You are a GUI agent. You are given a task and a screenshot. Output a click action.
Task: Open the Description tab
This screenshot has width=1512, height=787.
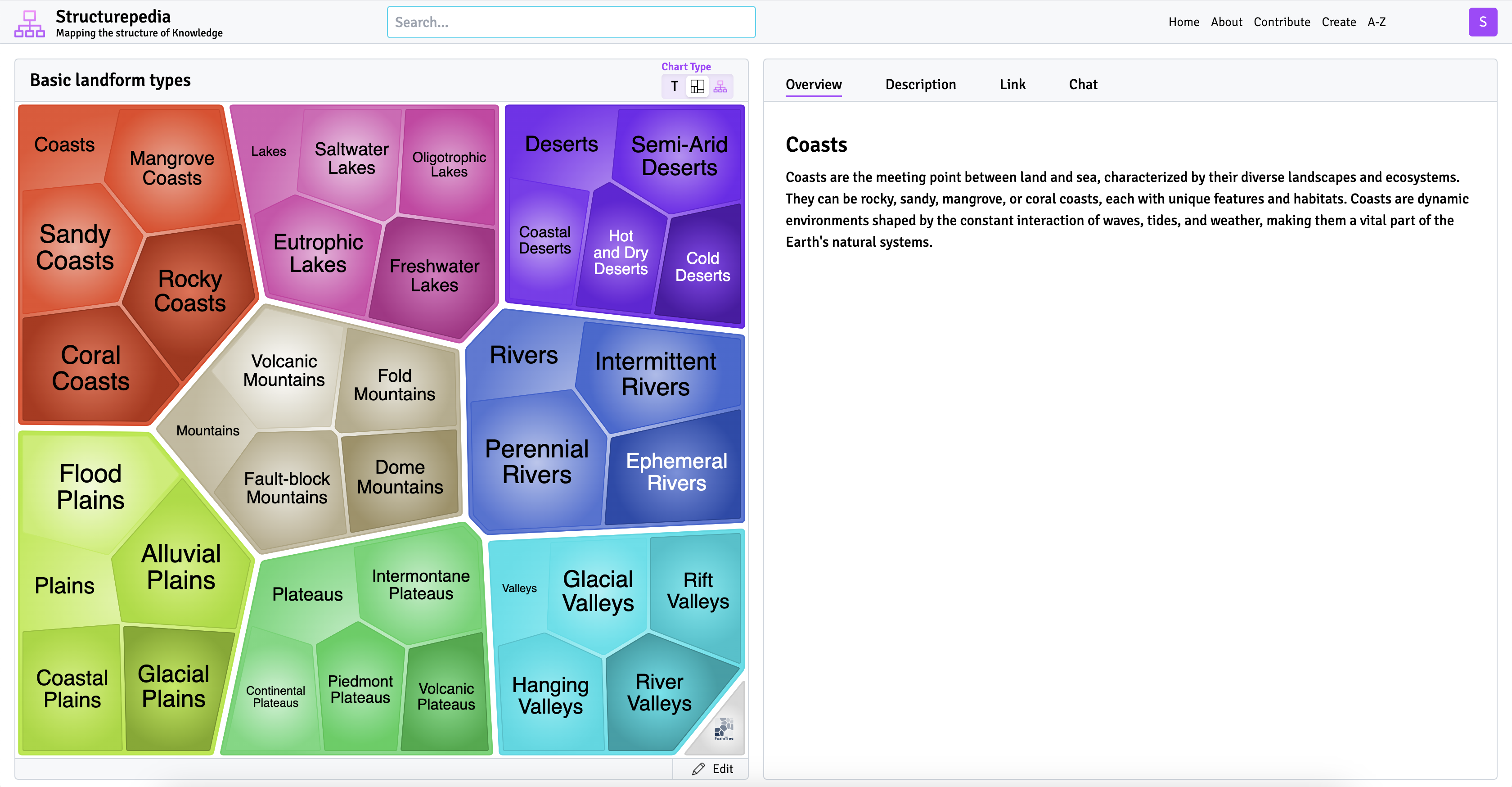point(920,85)
